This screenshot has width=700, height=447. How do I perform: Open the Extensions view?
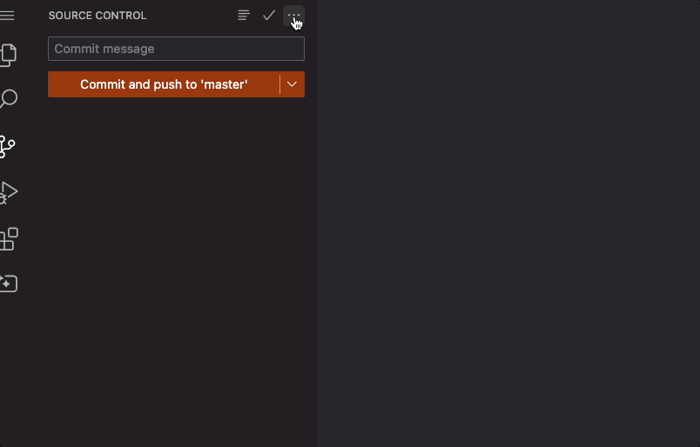pyautogui.click(x=8, y=238)
